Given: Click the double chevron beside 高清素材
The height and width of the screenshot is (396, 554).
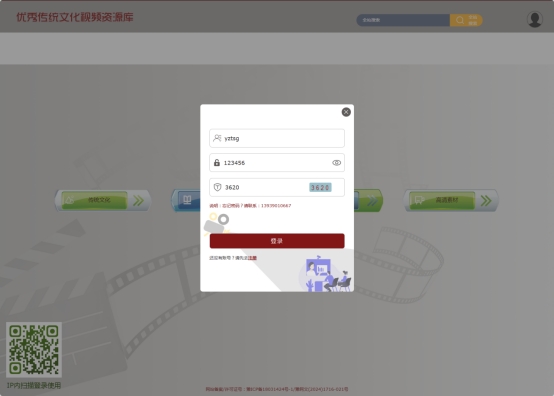Looking at the screenshot, I should point(486,201).
